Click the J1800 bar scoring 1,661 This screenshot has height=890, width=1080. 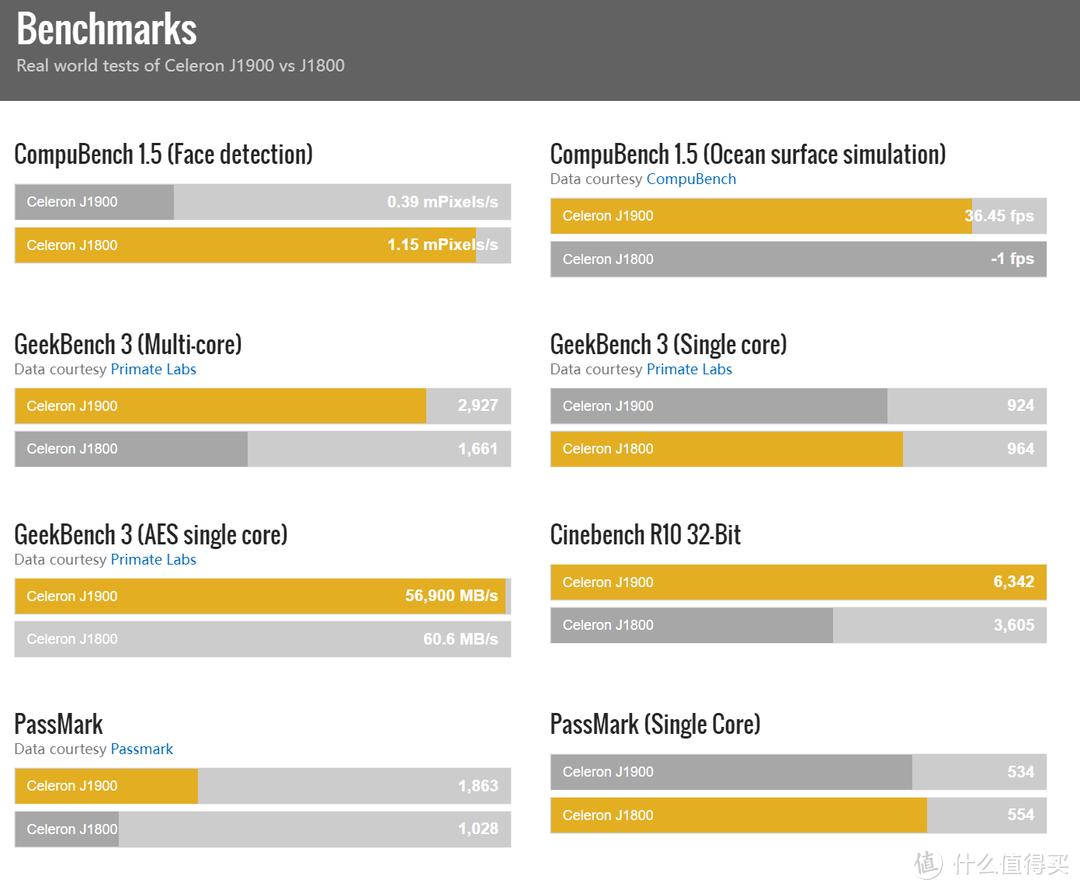[262, 449]
